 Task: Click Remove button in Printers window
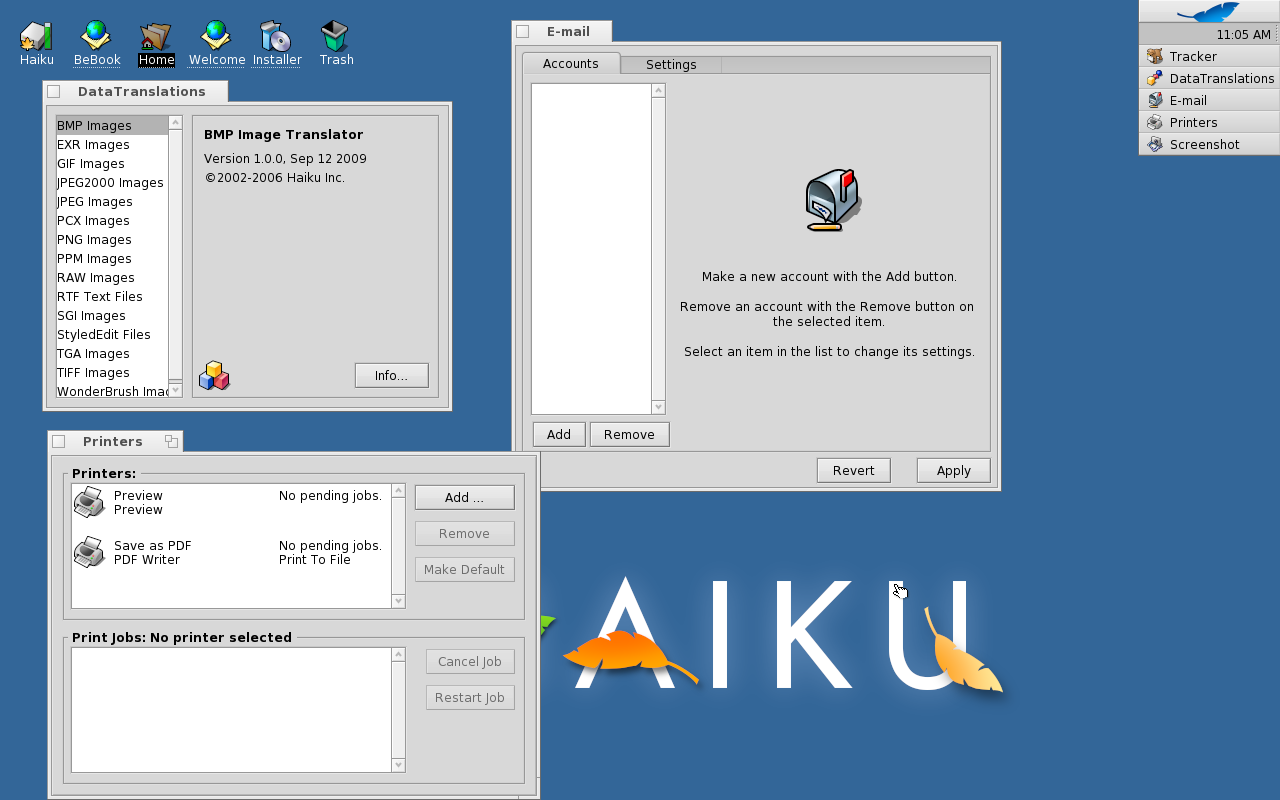pyautogui.click(x=464, y=533)
